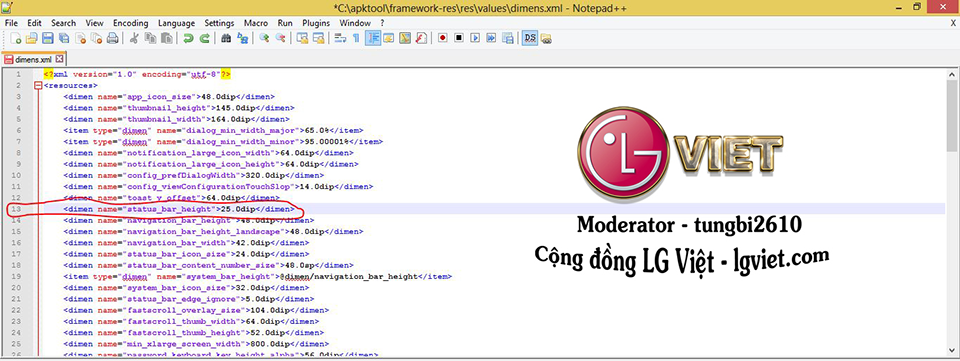This screenshot has height=361, width=960.
Task: Open the Encoding menu
Action: point(131,23)
